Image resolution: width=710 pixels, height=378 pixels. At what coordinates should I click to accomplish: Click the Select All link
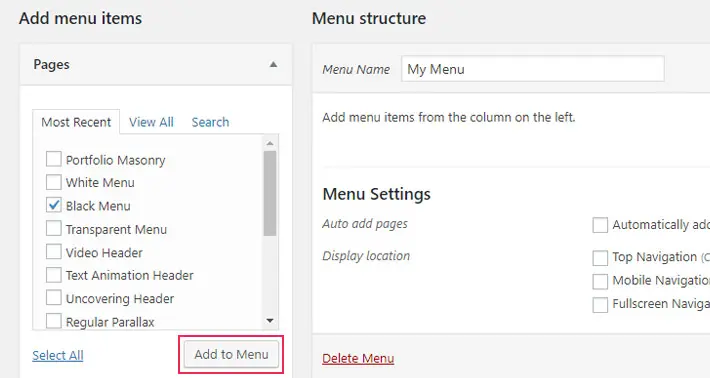pos(58,355)
